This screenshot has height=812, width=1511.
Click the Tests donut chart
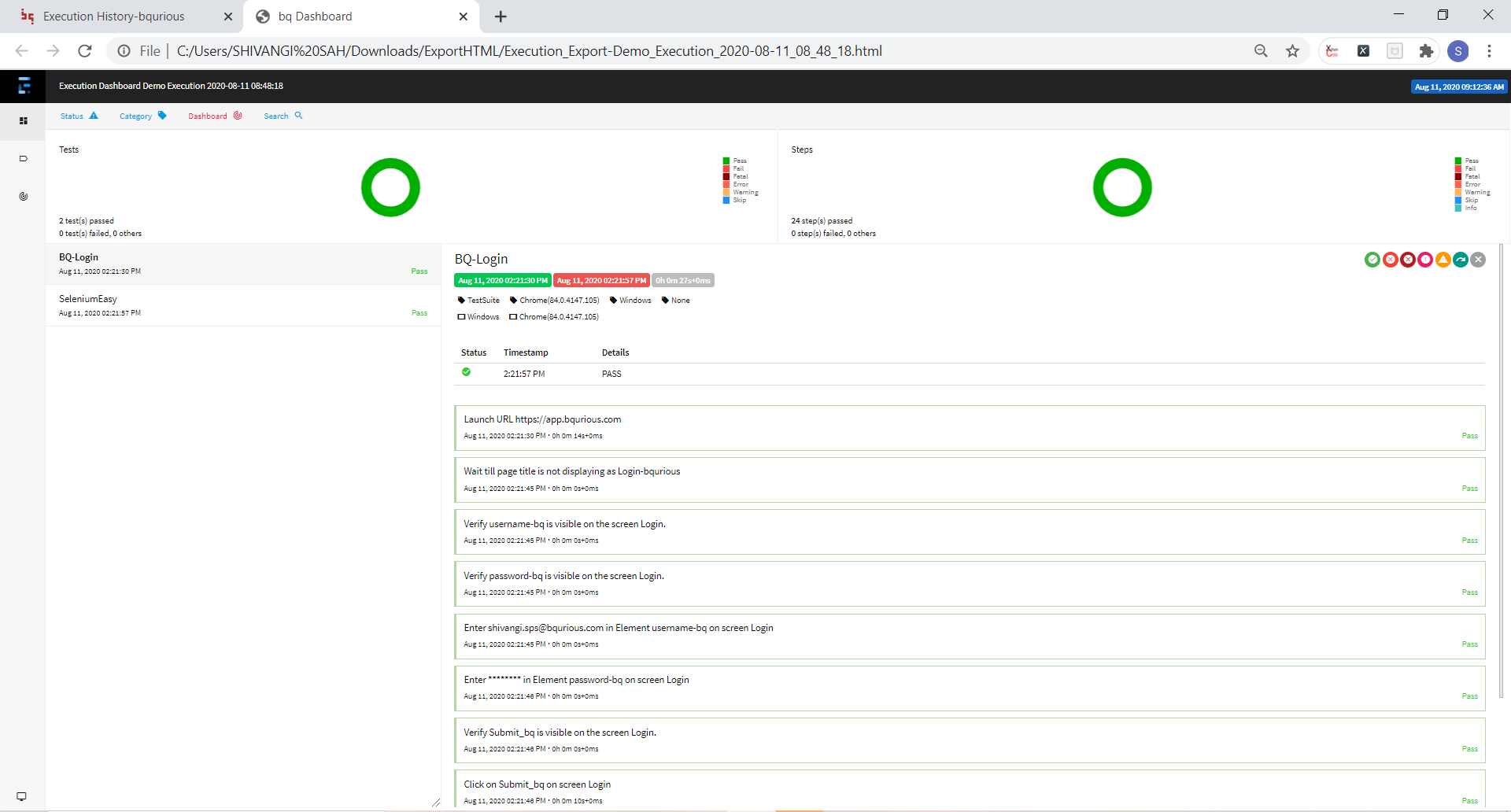click(x=390, y=187)
